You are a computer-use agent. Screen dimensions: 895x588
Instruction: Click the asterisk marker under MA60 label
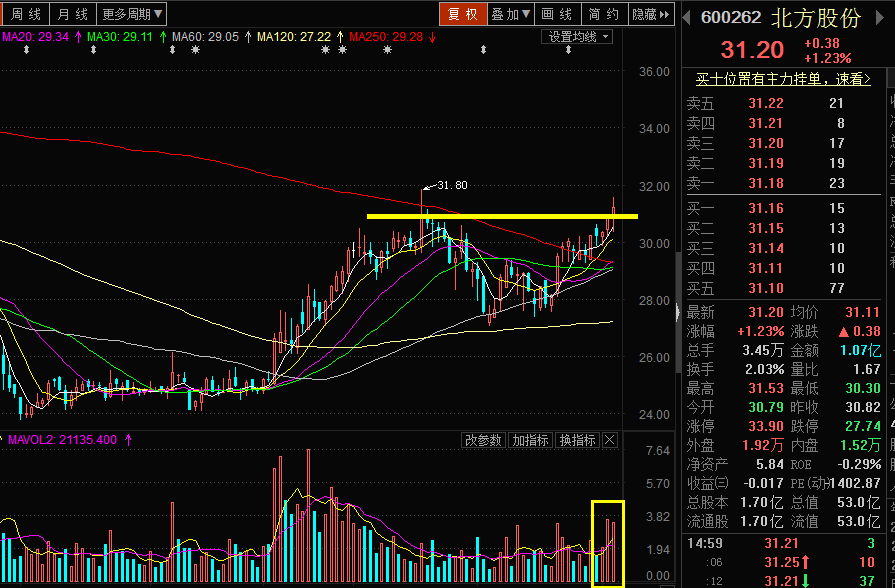tap(194, 51)
